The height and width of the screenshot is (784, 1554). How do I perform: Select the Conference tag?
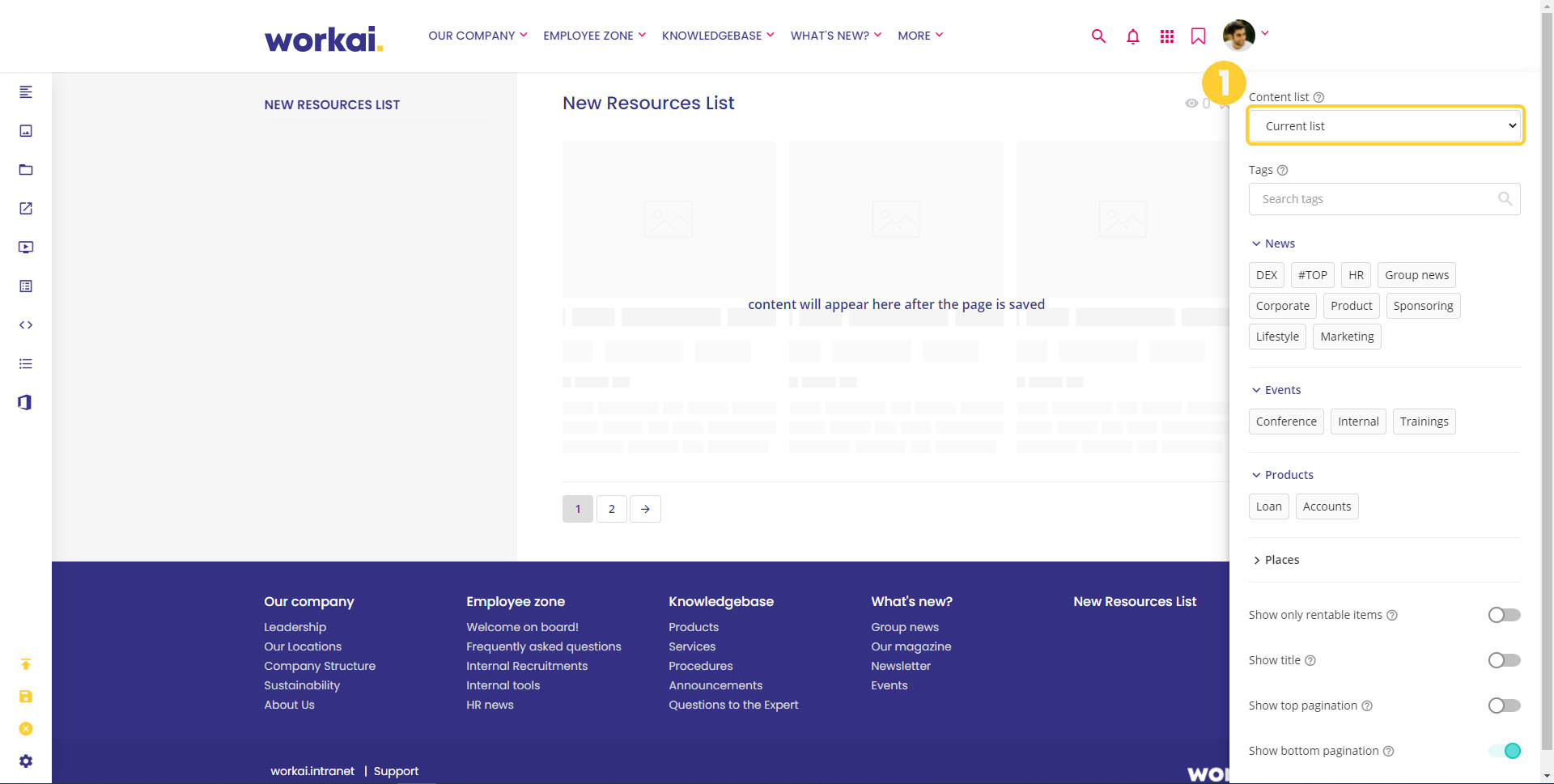[1286, 422]
